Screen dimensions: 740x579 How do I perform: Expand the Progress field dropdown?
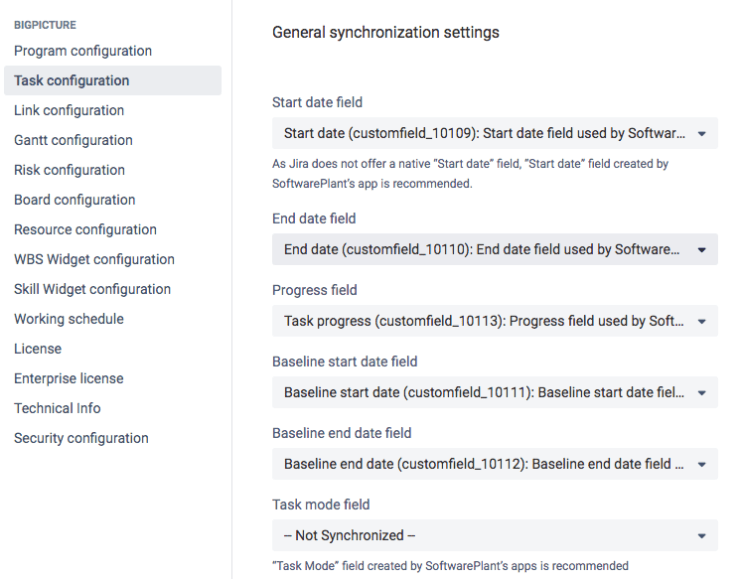(494, 321)
